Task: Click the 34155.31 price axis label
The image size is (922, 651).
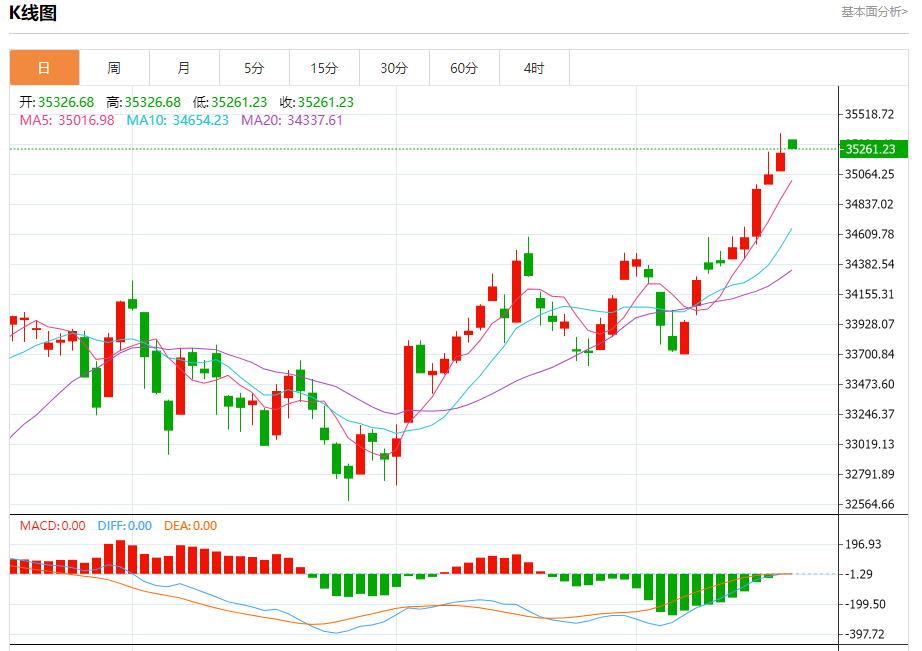Action: click(870, 294)
